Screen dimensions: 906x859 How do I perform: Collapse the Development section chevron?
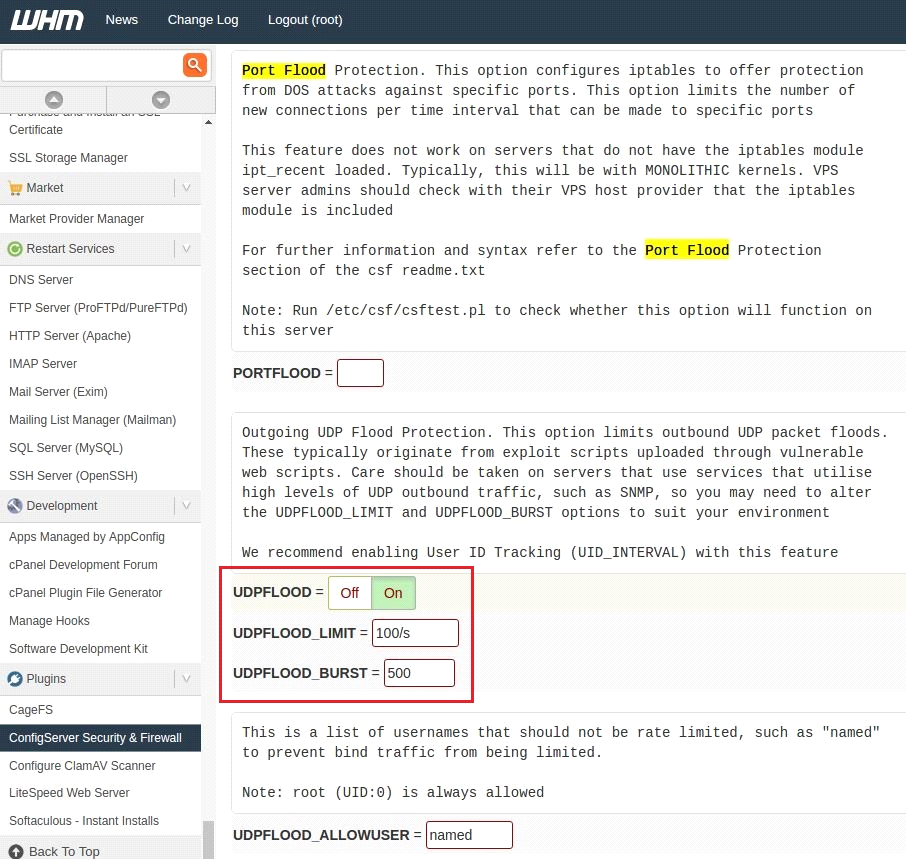(x=187, y=505)
